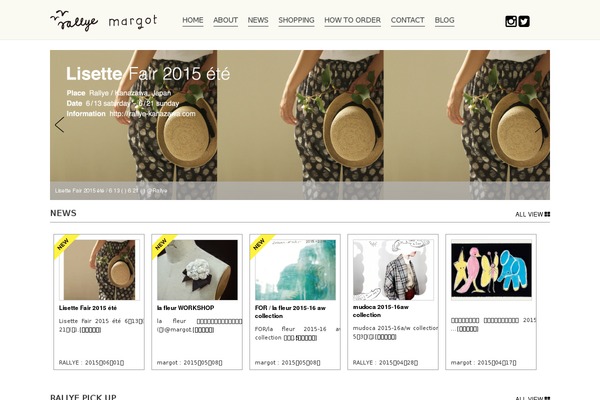Click read-more link in mudoca card

385,337
